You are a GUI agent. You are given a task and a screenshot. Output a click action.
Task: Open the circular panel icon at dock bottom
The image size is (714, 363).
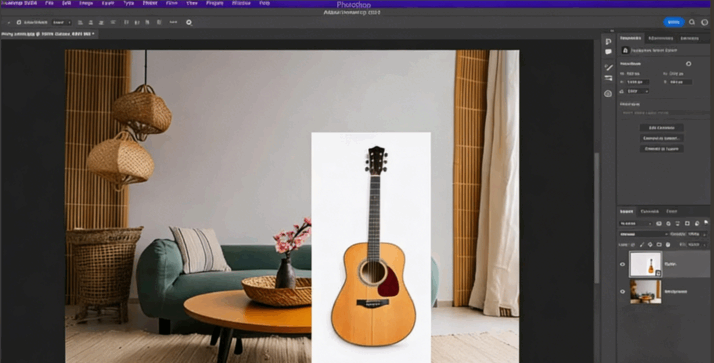pos(608,93)
